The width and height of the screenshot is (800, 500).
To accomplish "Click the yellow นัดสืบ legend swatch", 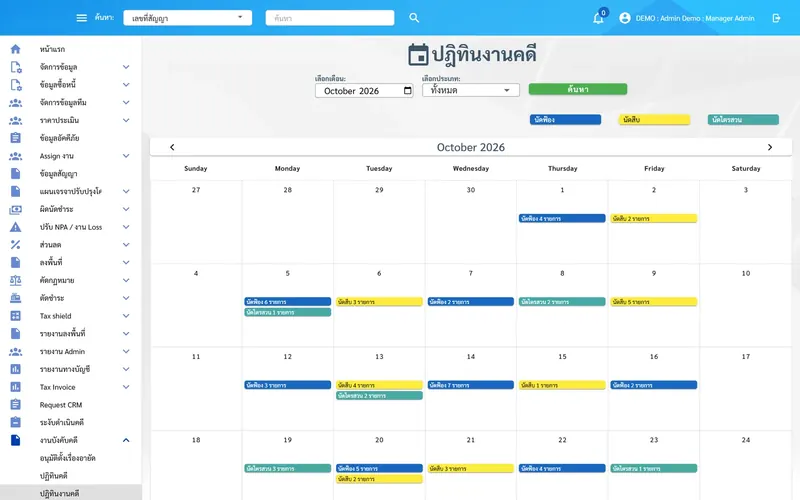I will pos(654,120).
